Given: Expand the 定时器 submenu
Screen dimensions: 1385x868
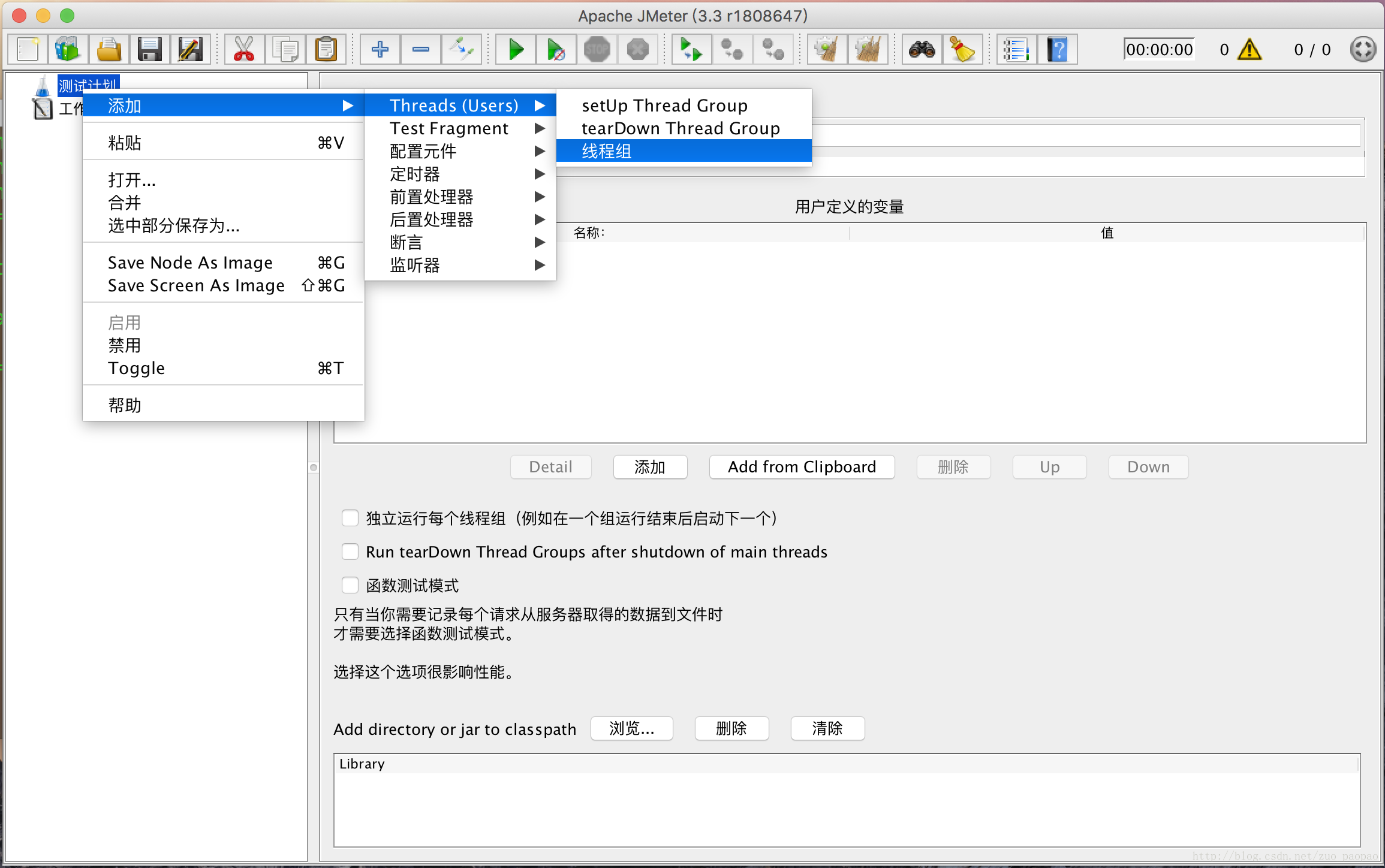Looking at the screenshot, I should (460, 174).
